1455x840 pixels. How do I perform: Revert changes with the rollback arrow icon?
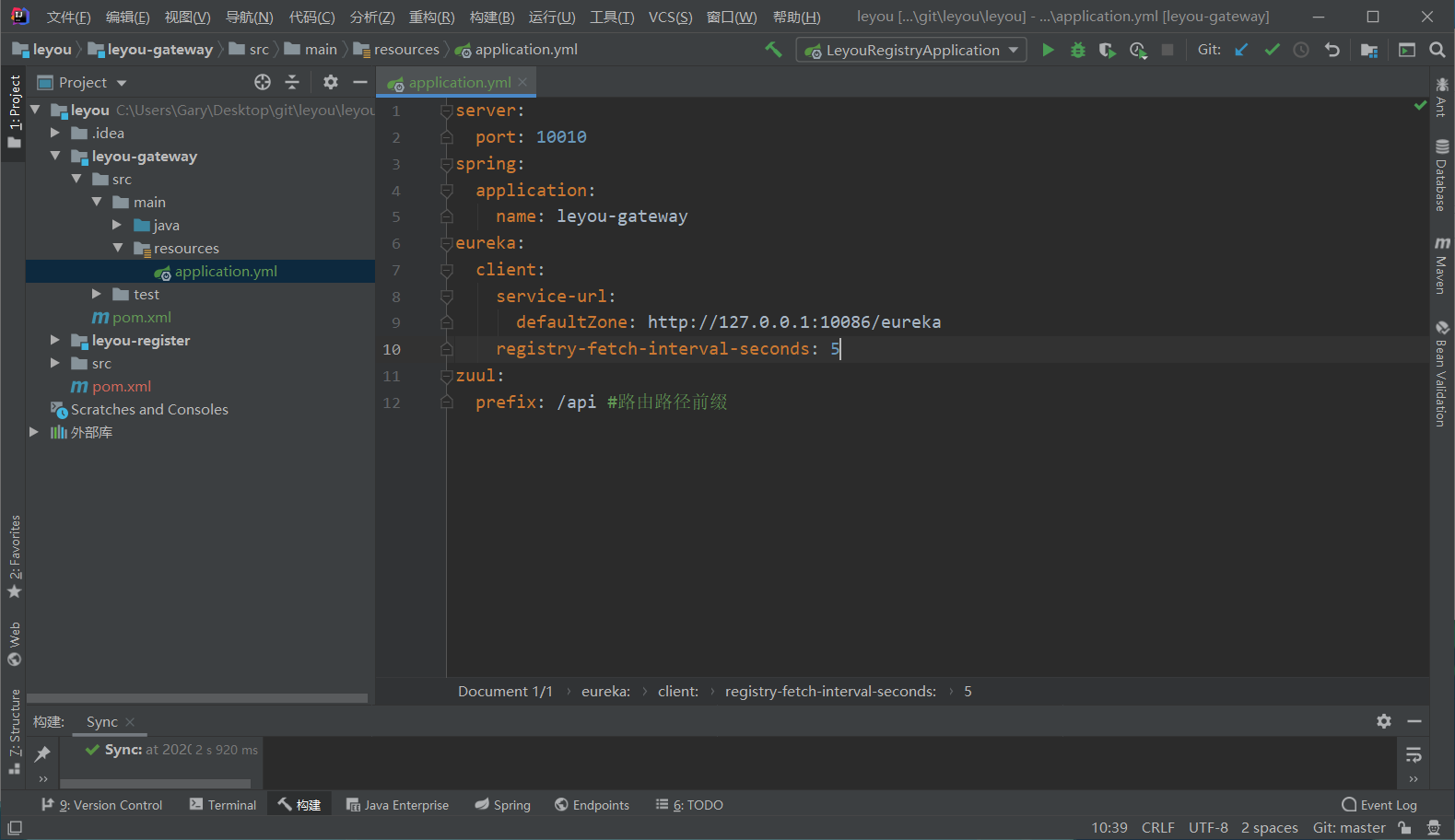1332,50
